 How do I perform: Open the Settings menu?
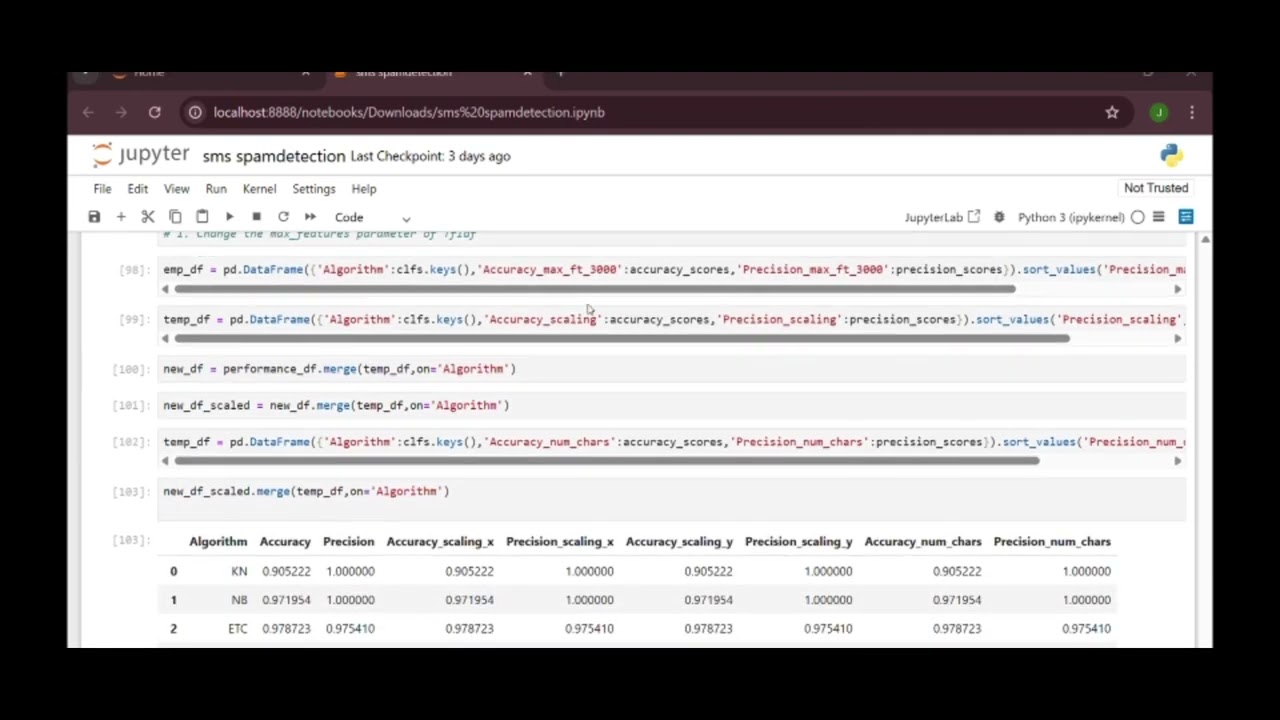(x=314, y=189)
